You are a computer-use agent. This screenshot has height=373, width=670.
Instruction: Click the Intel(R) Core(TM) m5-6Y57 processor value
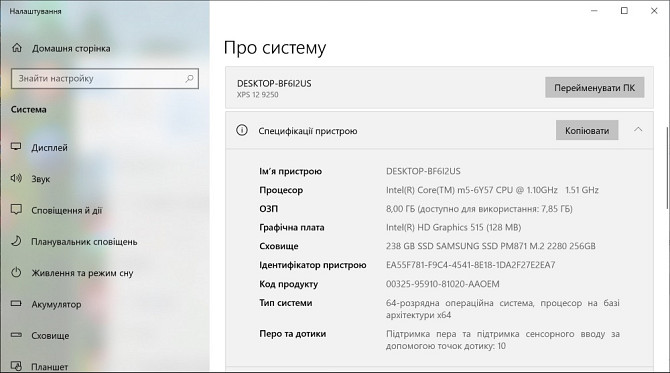coord(492,190)
